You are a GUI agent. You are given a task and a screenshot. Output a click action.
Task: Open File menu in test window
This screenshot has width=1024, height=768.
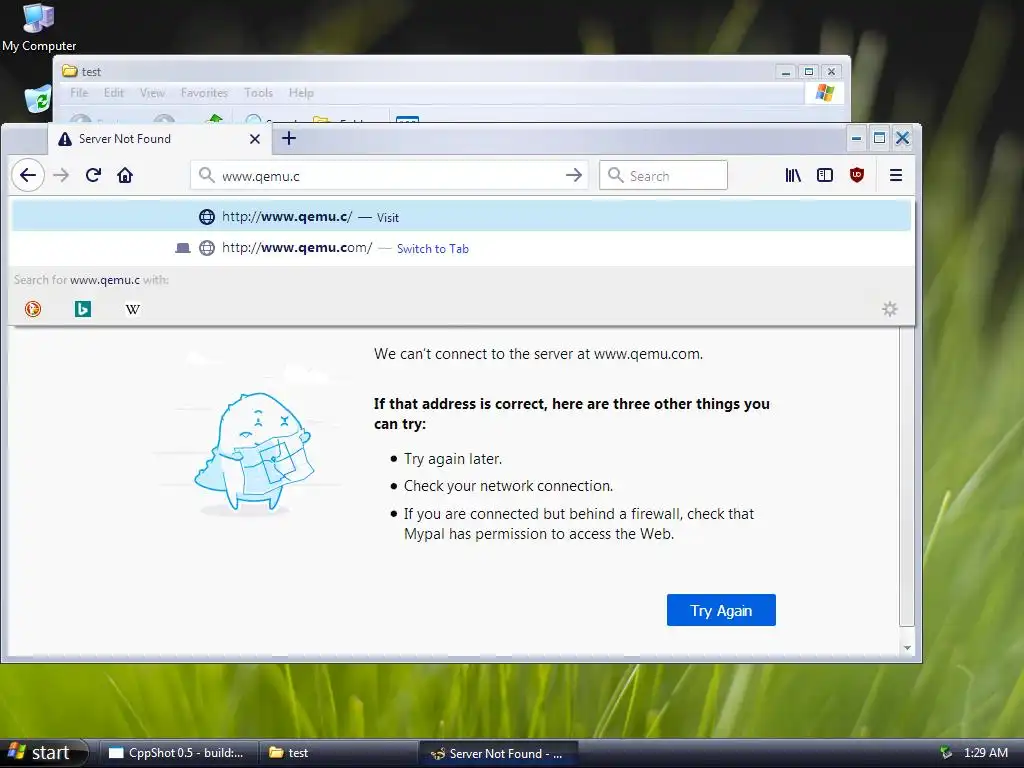click(79, 93)
